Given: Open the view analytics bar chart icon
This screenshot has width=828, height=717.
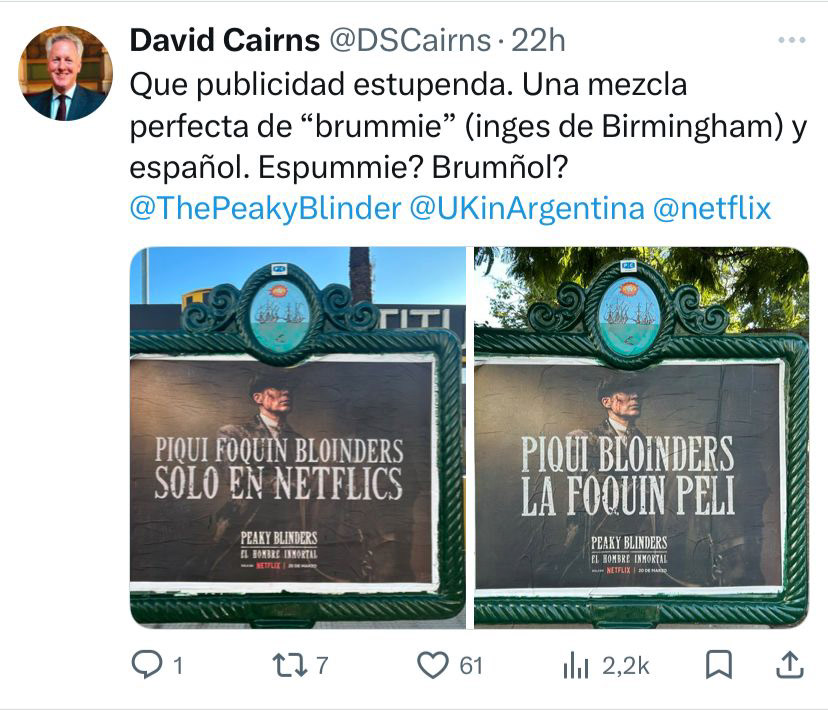Looking at the screenshot, I should coord(576,665).
